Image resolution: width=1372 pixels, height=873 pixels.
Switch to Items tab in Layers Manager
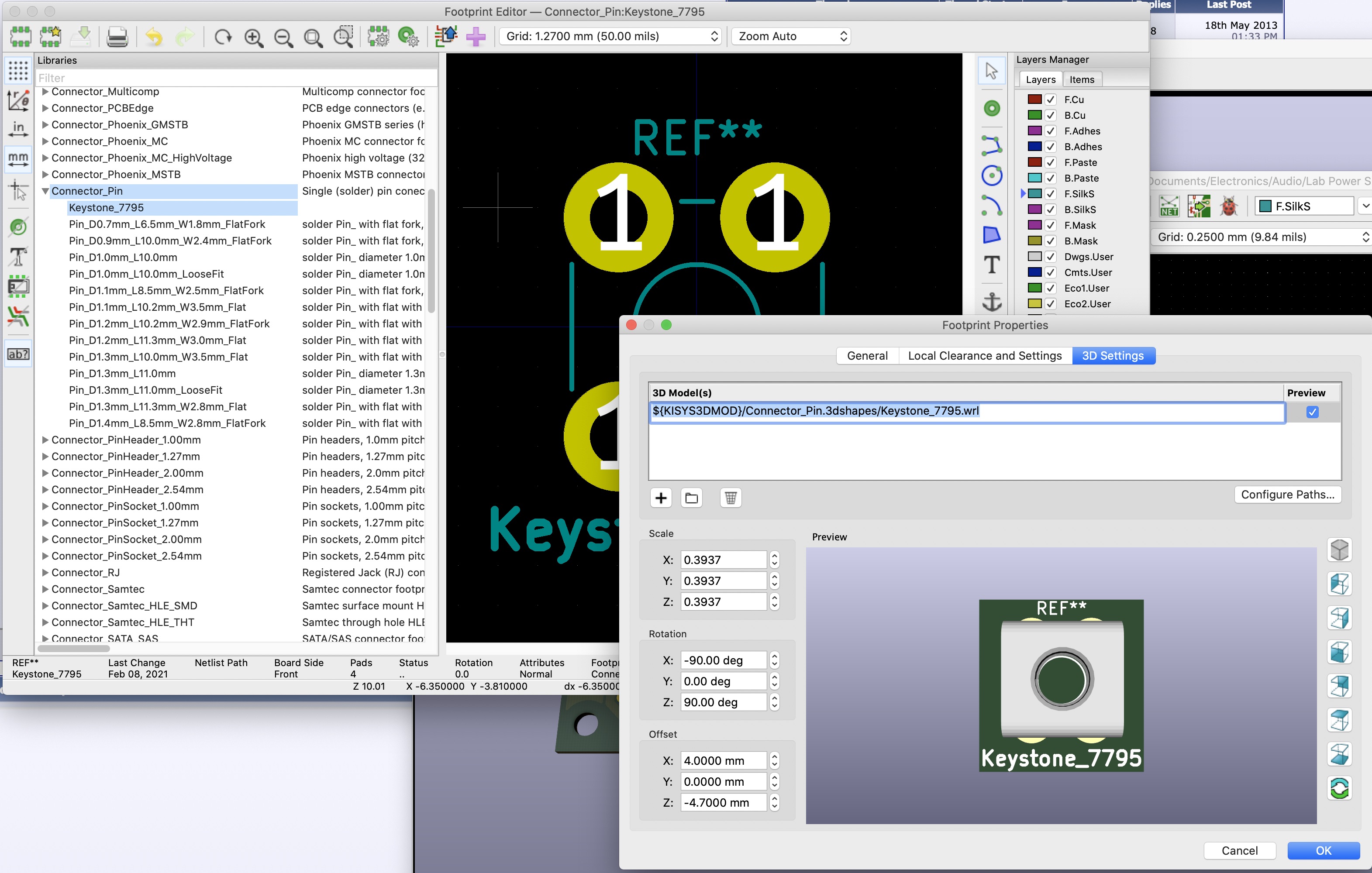(x=1082, y=80)
